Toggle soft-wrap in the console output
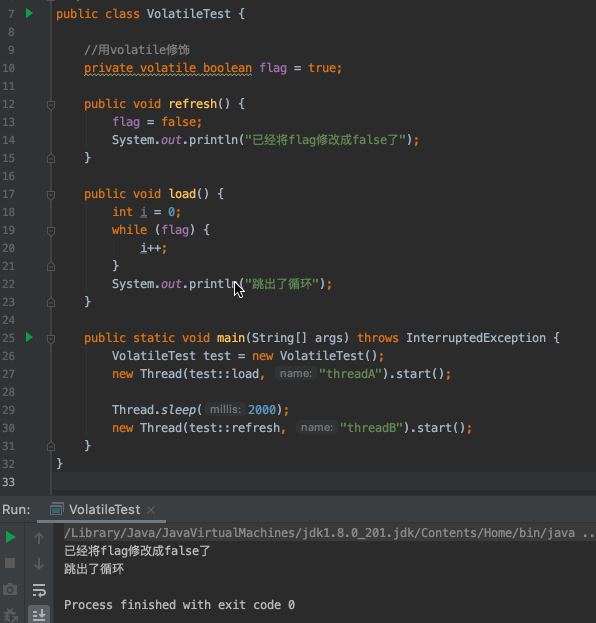The image size is (596, 623). coord(39,590)
